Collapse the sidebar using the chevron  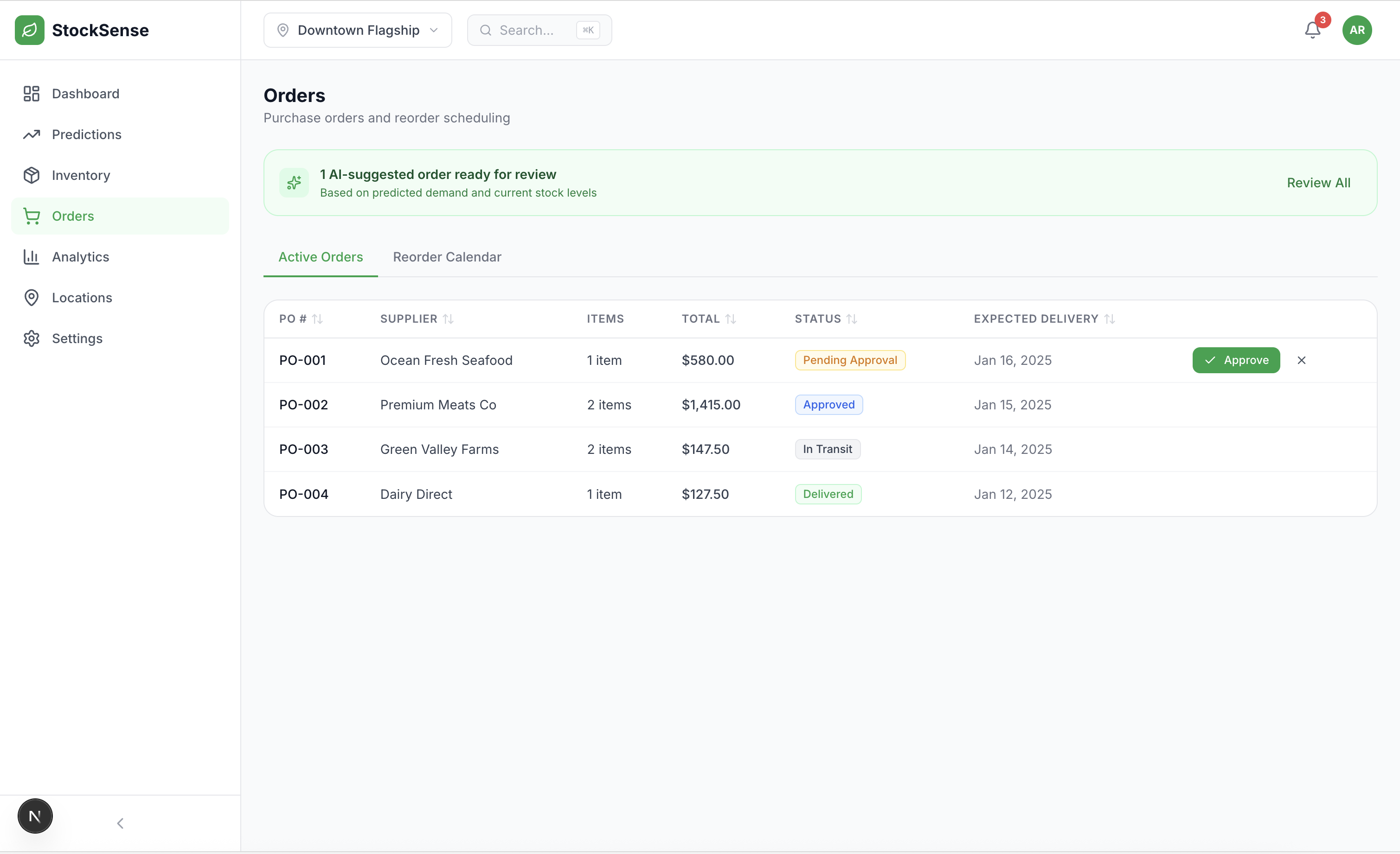pos(120,823)
